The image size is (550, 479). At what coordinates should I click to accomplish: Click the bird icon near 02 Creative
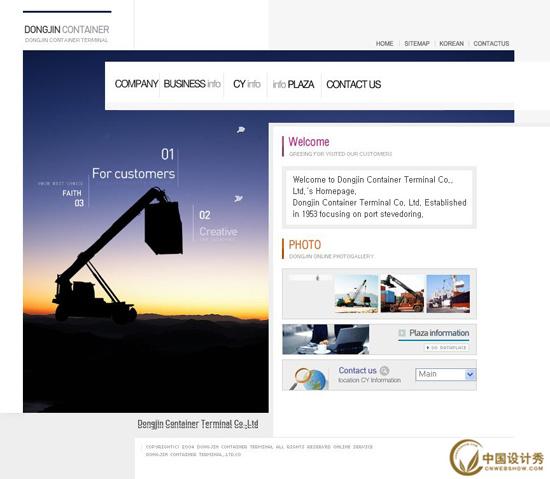238,199
